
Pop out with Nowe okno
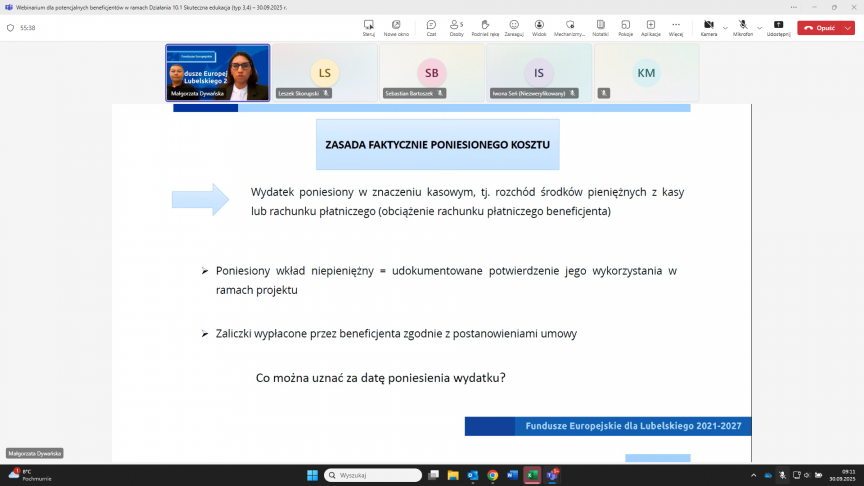(396, 27)
